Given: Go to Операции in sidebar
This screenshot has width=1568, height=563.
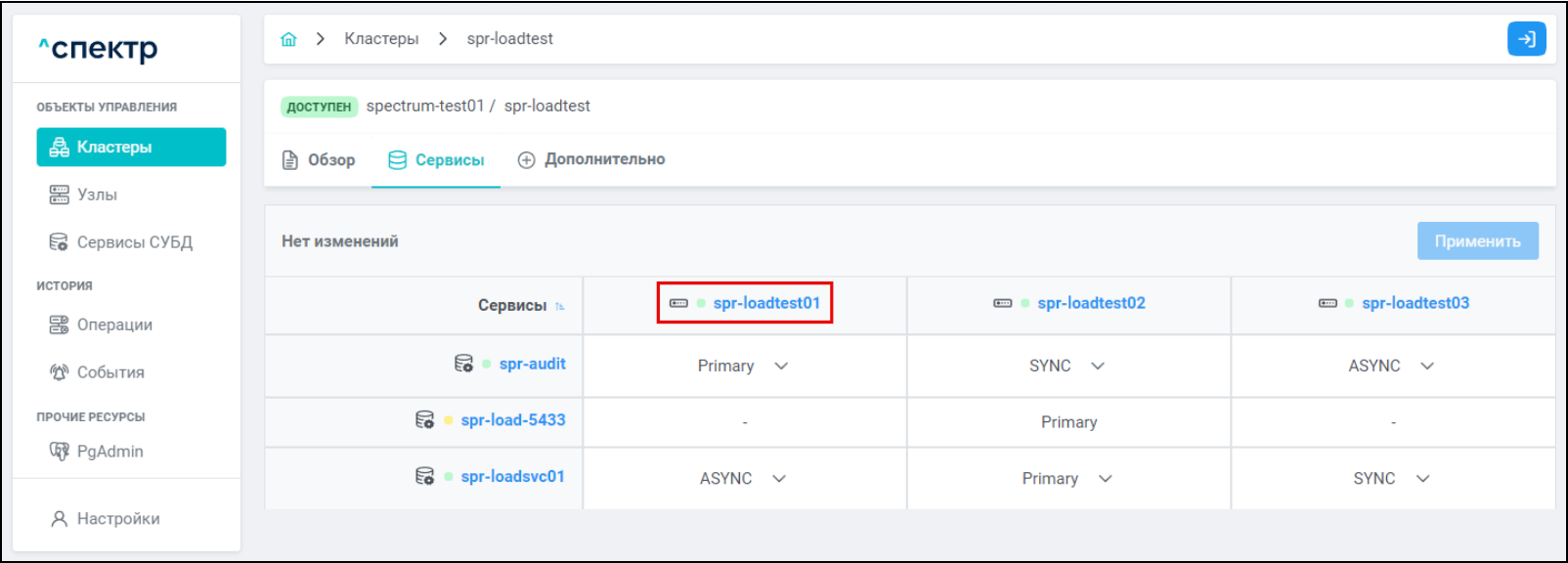Looking at the screenshot, I should coord(113,325).
